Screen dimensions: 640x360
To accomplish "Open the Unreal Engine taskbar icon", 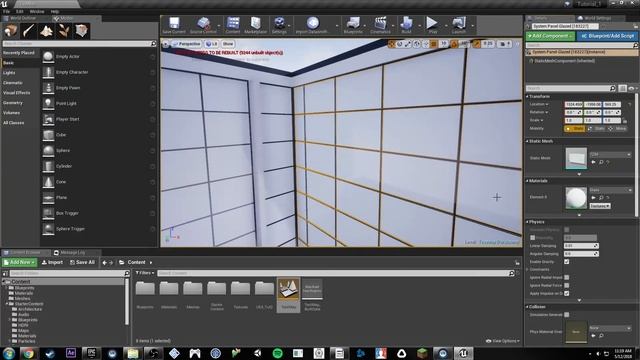I will [x=463, y=353].
